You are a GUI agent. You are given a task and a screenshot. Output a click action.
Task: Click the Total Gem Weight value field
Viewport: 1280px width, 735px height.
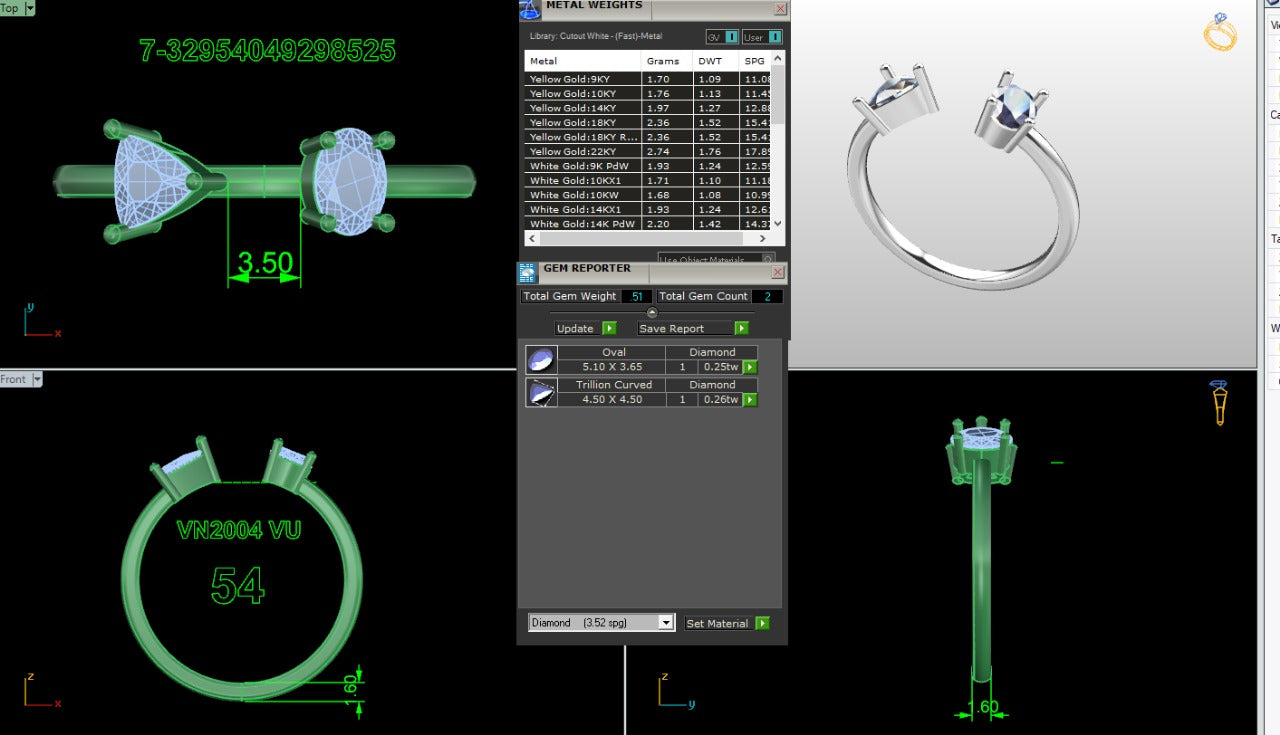tap(637, 296)
